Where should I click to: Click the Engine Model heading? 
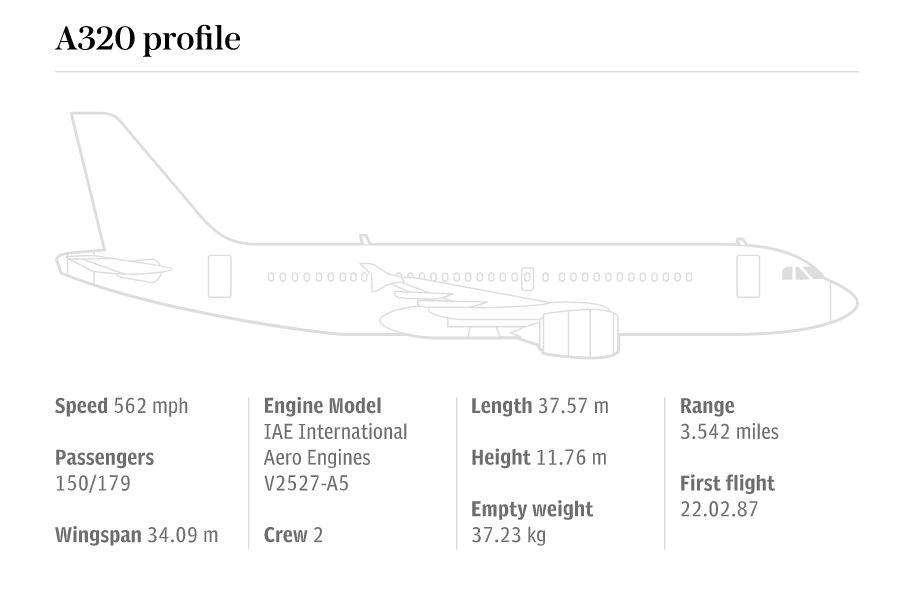point(322,406)
